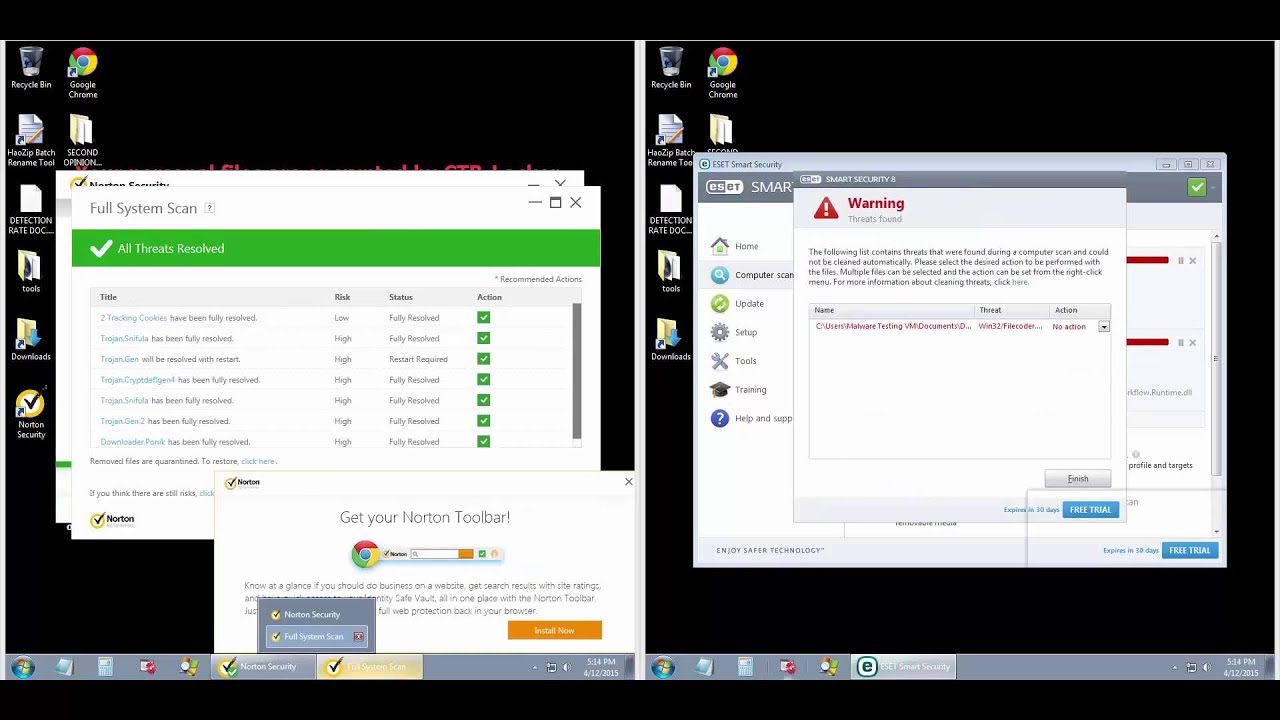Viewport: 1280px width, 720px height.
Task: Click Install Now for Norton Toolbar
Action: (554, 631)
